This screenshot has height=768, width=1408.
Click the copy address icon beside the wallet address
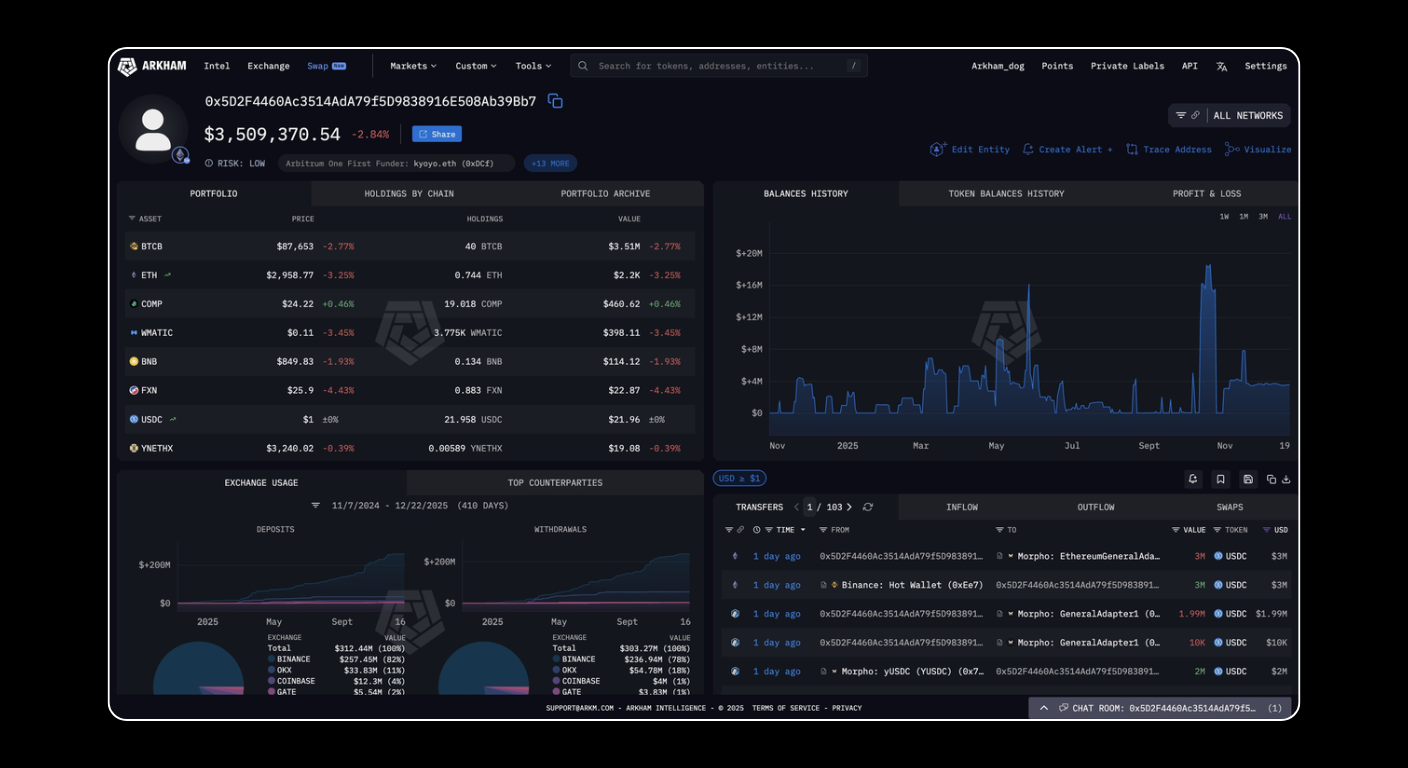point(556,101)
